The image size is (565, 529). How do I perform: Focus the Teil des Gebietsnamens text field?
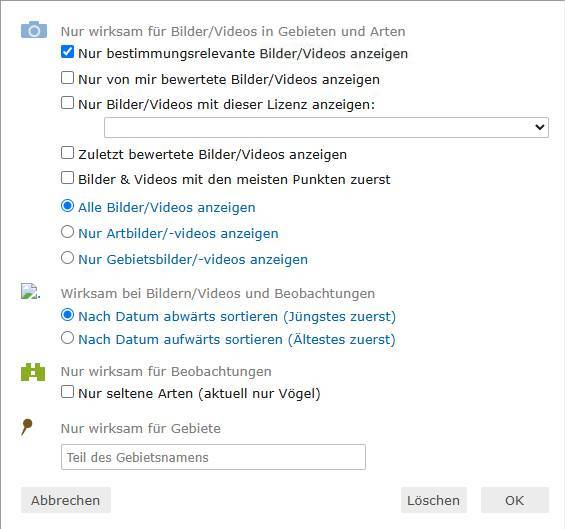[x=213, y=457]
